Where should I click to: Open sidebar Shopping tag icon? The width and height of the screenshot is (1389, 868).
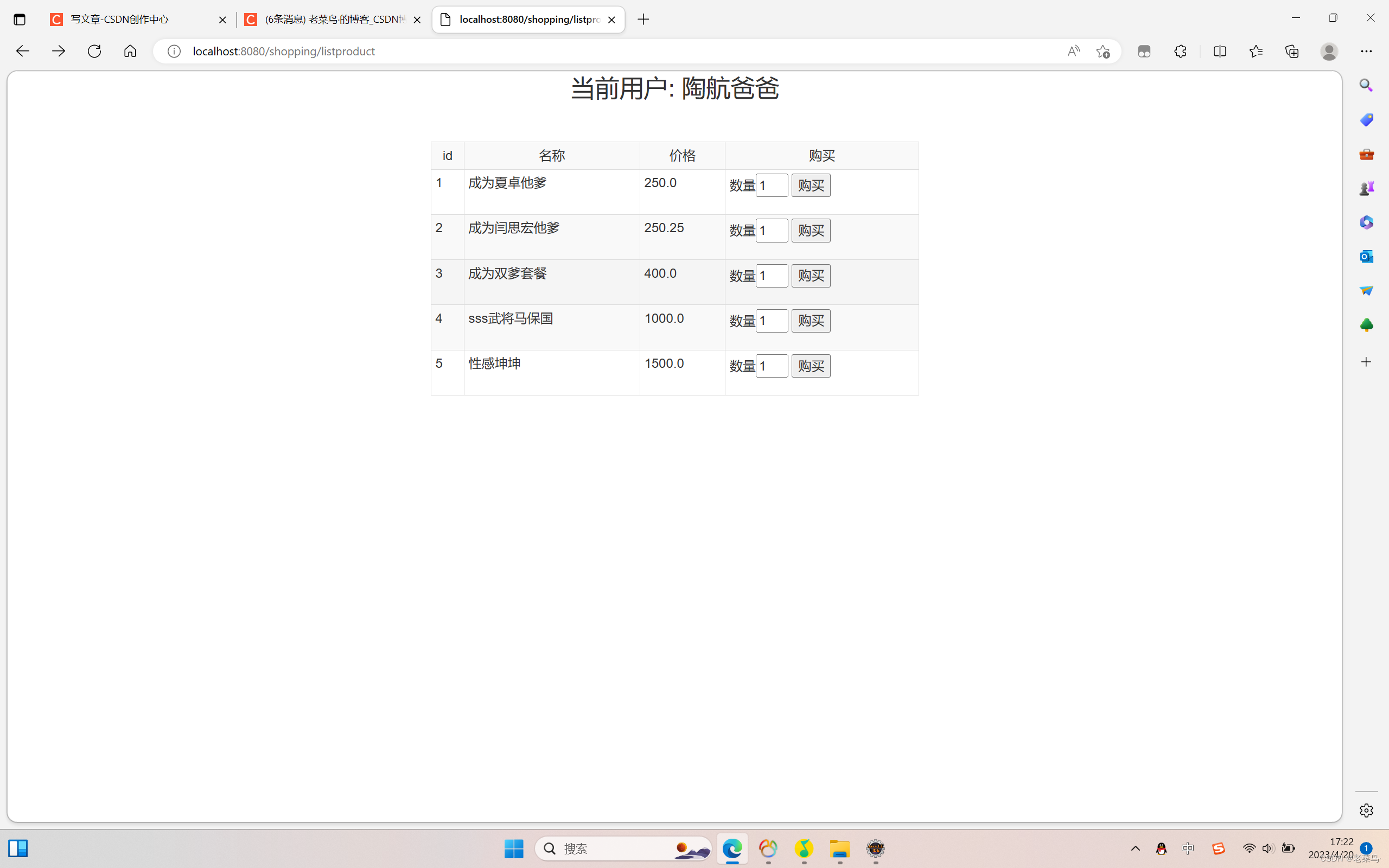[1366, 119]
